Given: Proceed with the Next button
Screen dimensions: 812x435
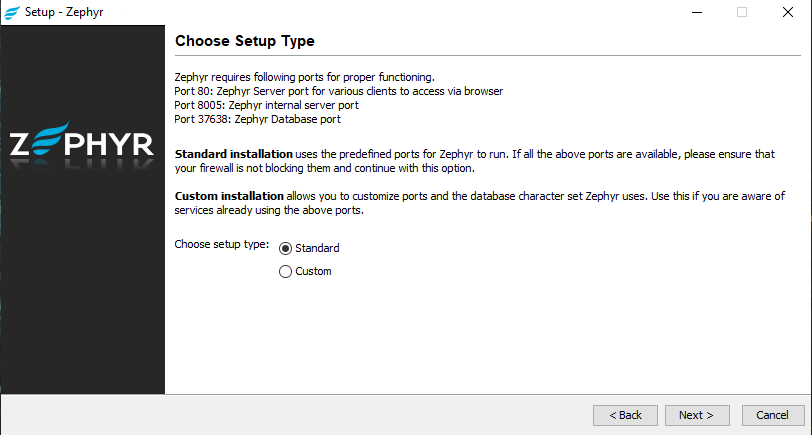Looking at the screenshot, I should point(694,415).
